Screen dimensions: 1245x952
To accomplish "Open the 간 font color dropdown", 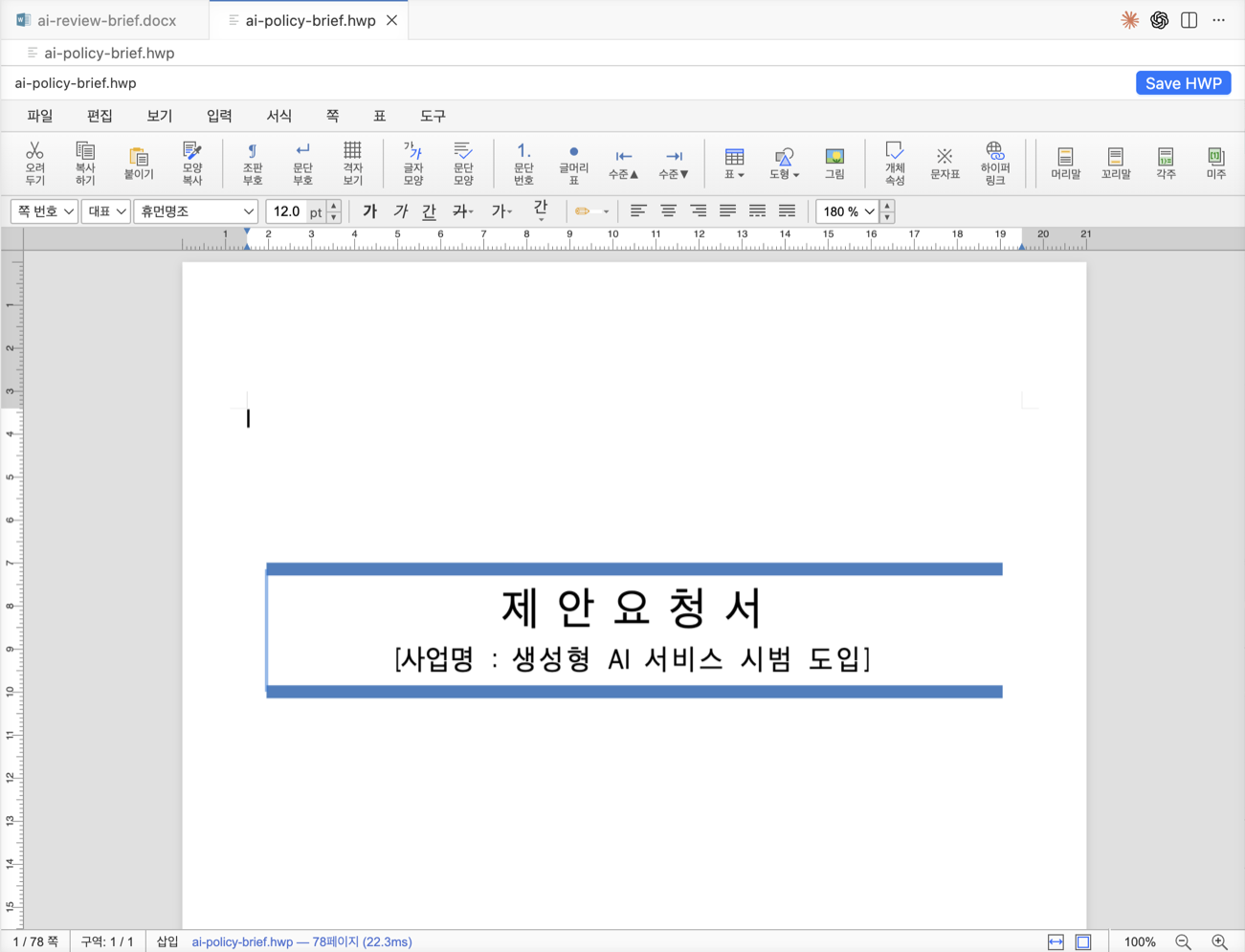I will click(541, 211).
